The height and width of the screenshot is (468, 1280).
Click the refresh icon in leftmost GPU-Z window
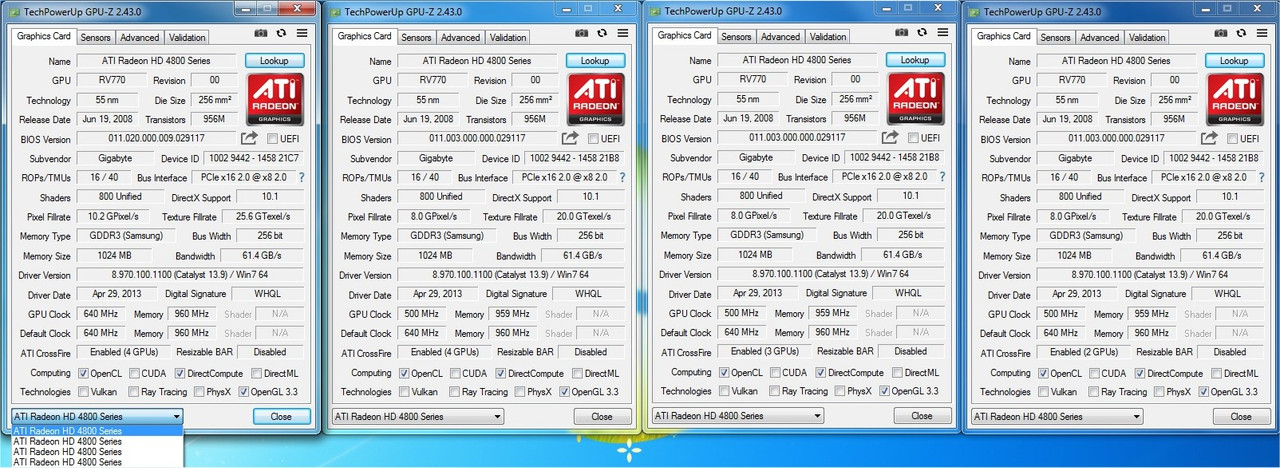tap(281, 33)
